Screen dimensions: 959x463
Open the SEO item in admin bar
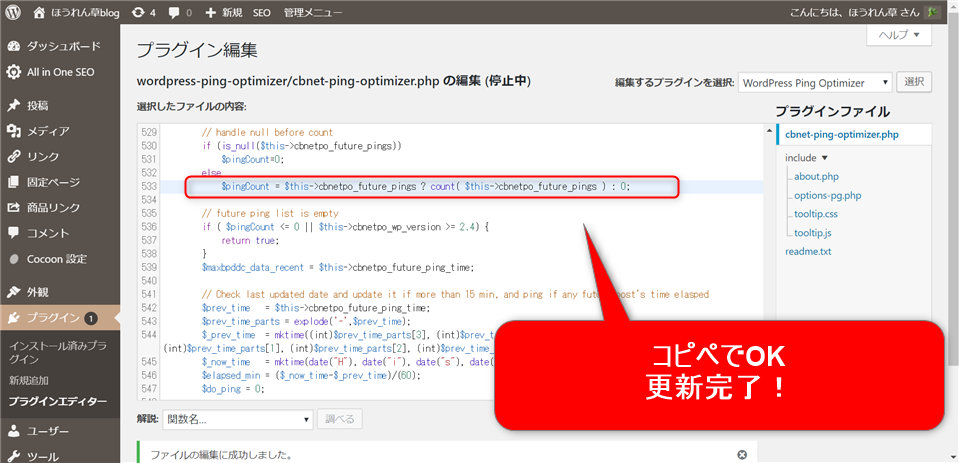(x=262, y=12)
